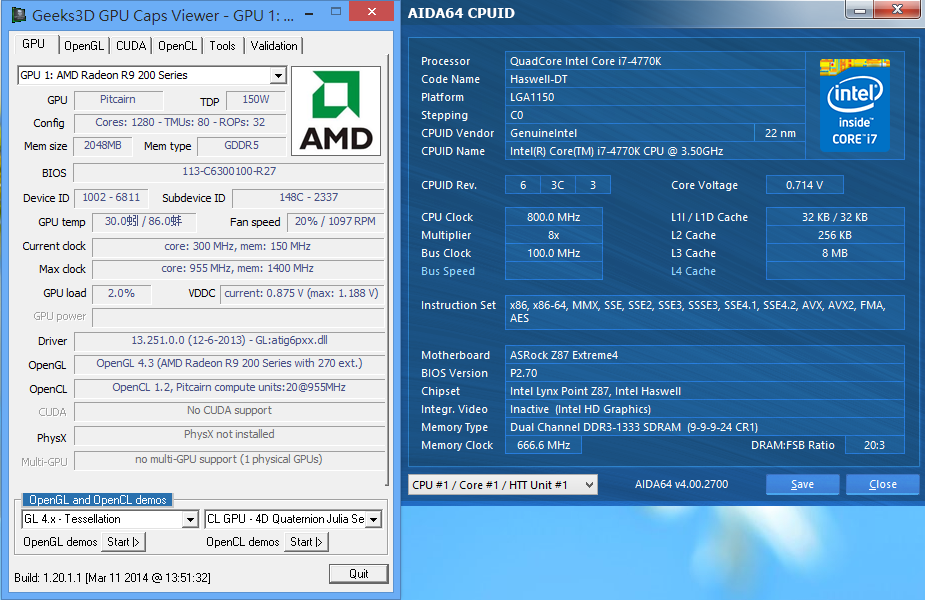
Task: Click the Bus Speed label link
Action: (448, 271)
